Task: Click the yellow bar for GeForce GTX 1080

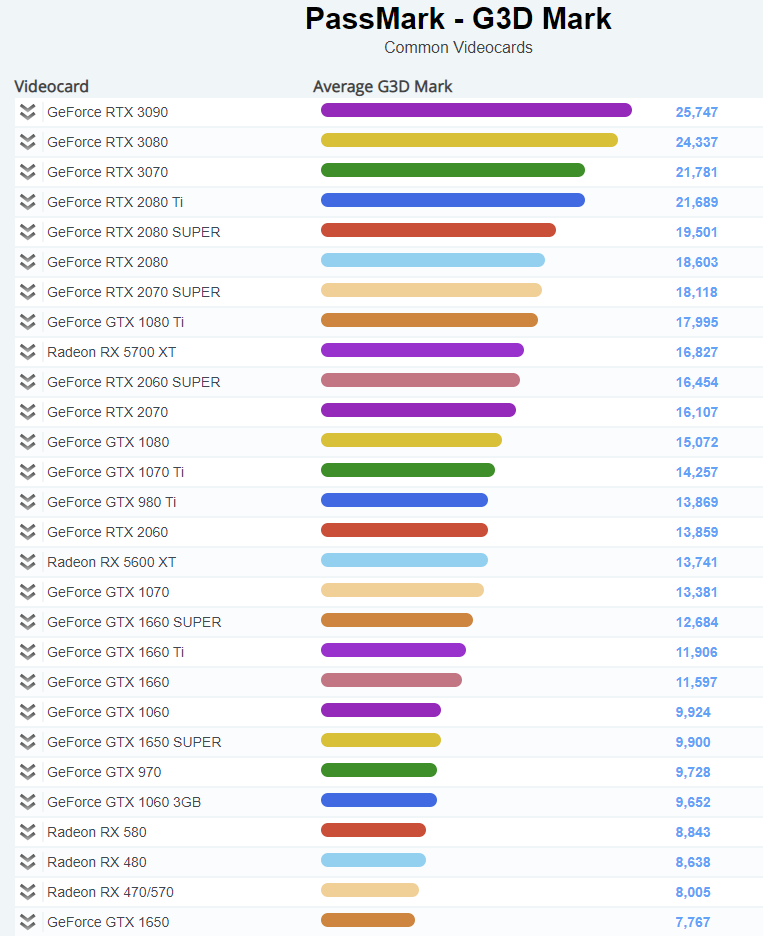Action: 411,440
